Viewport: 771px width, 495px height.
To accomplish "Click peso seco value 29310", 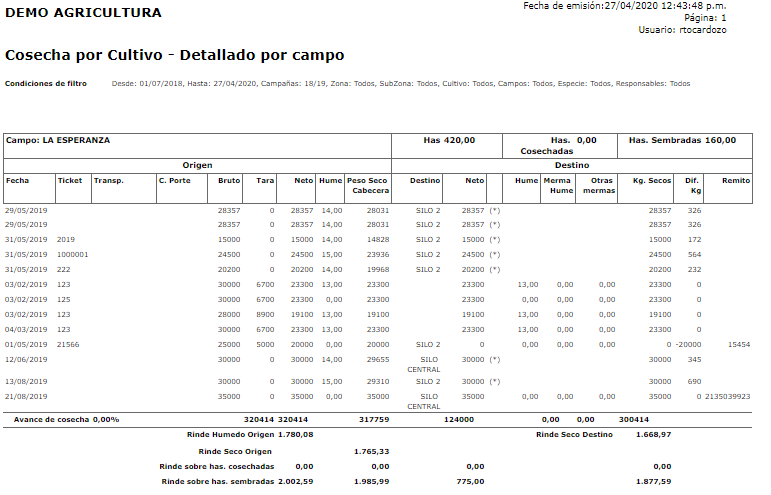I will 378,382.
